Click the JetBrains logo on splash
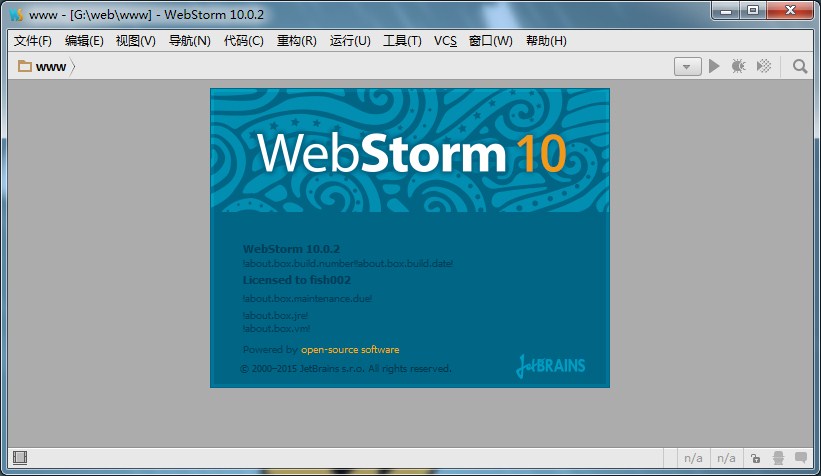This screenshot has height=476, width=821. click(x=551, y=365)
